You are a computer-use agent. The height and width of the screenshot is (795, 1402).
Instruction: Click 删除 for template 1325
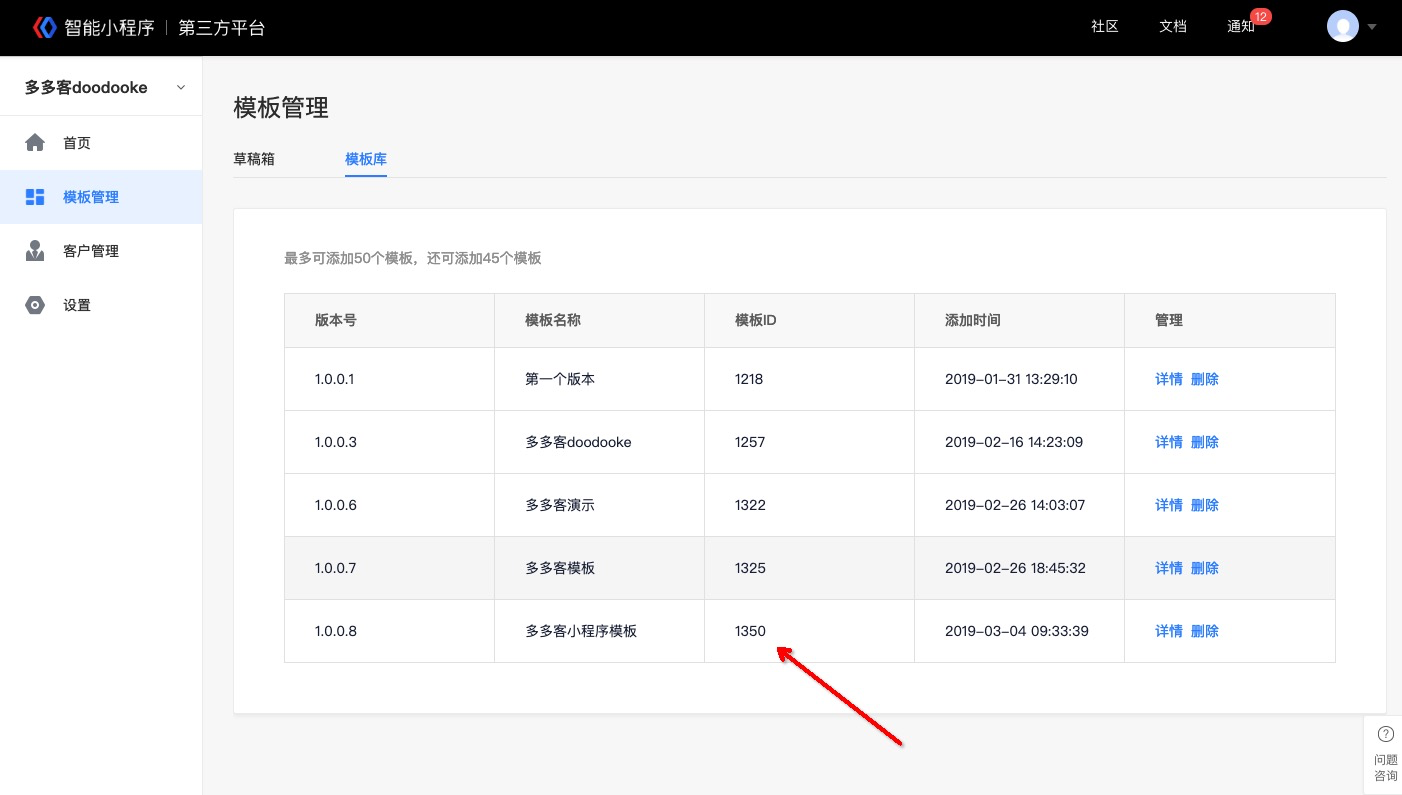coord(1205,568)
